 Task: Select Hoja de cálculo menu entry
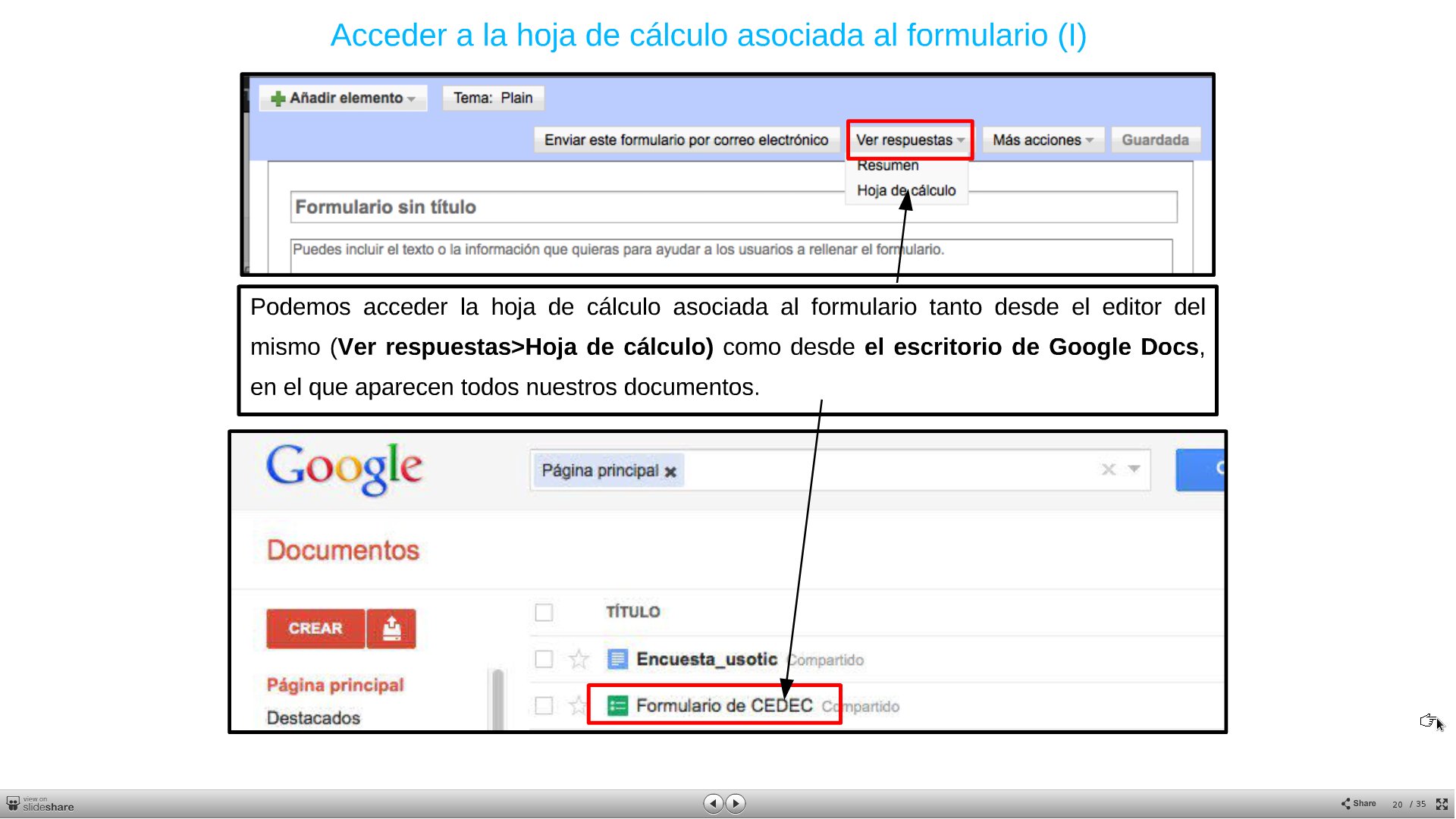pos(906,191)
